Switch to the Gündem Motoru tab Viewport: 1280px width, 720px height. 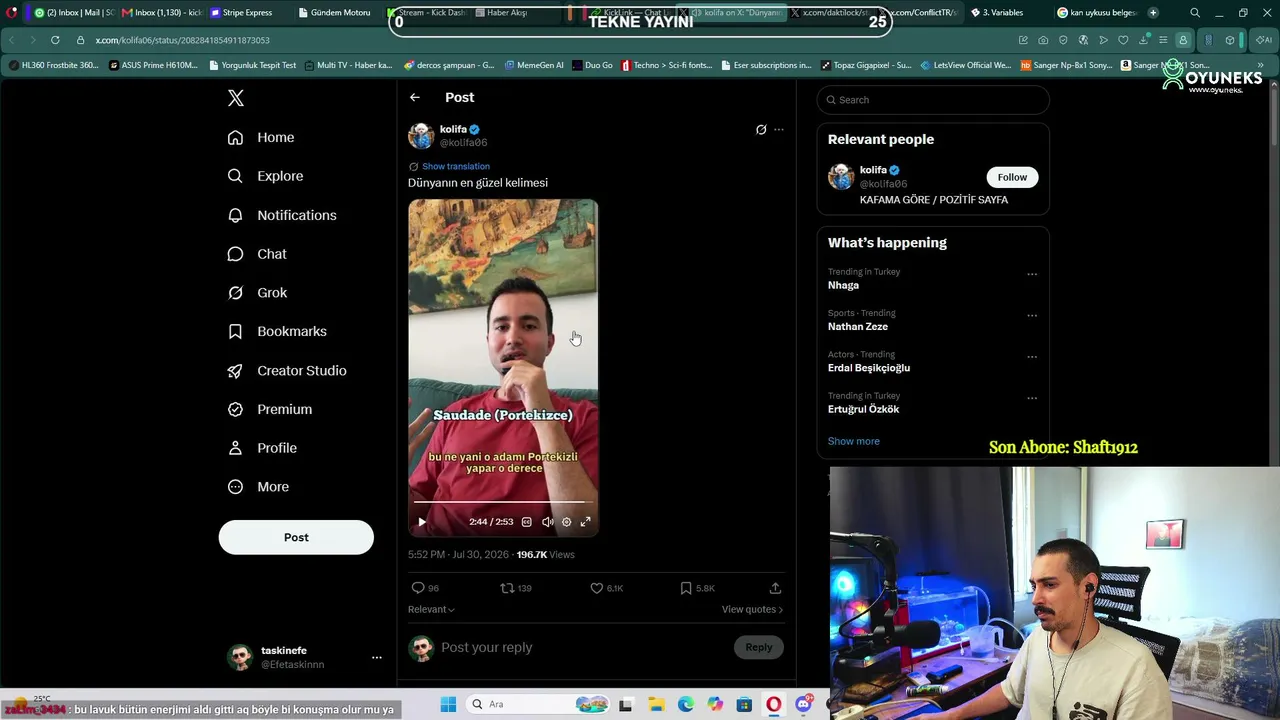click(x=334, y=12)
